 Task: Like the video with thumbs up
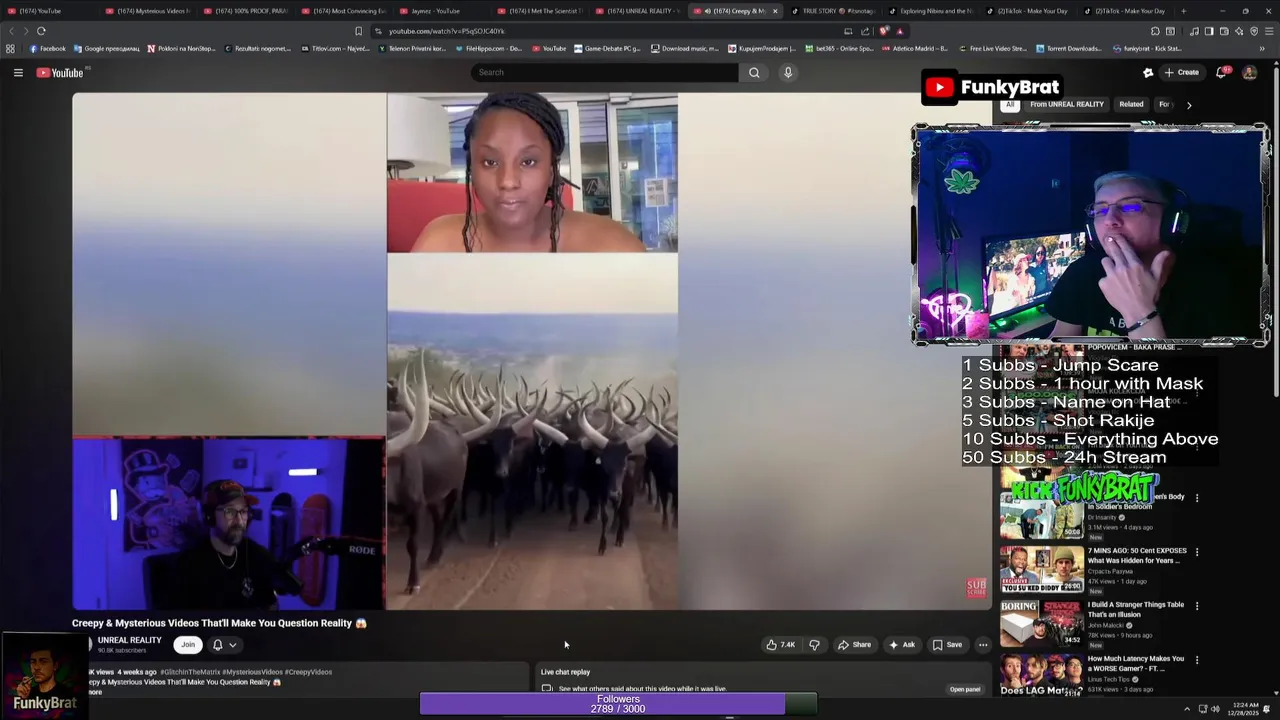tap(780, 645)
